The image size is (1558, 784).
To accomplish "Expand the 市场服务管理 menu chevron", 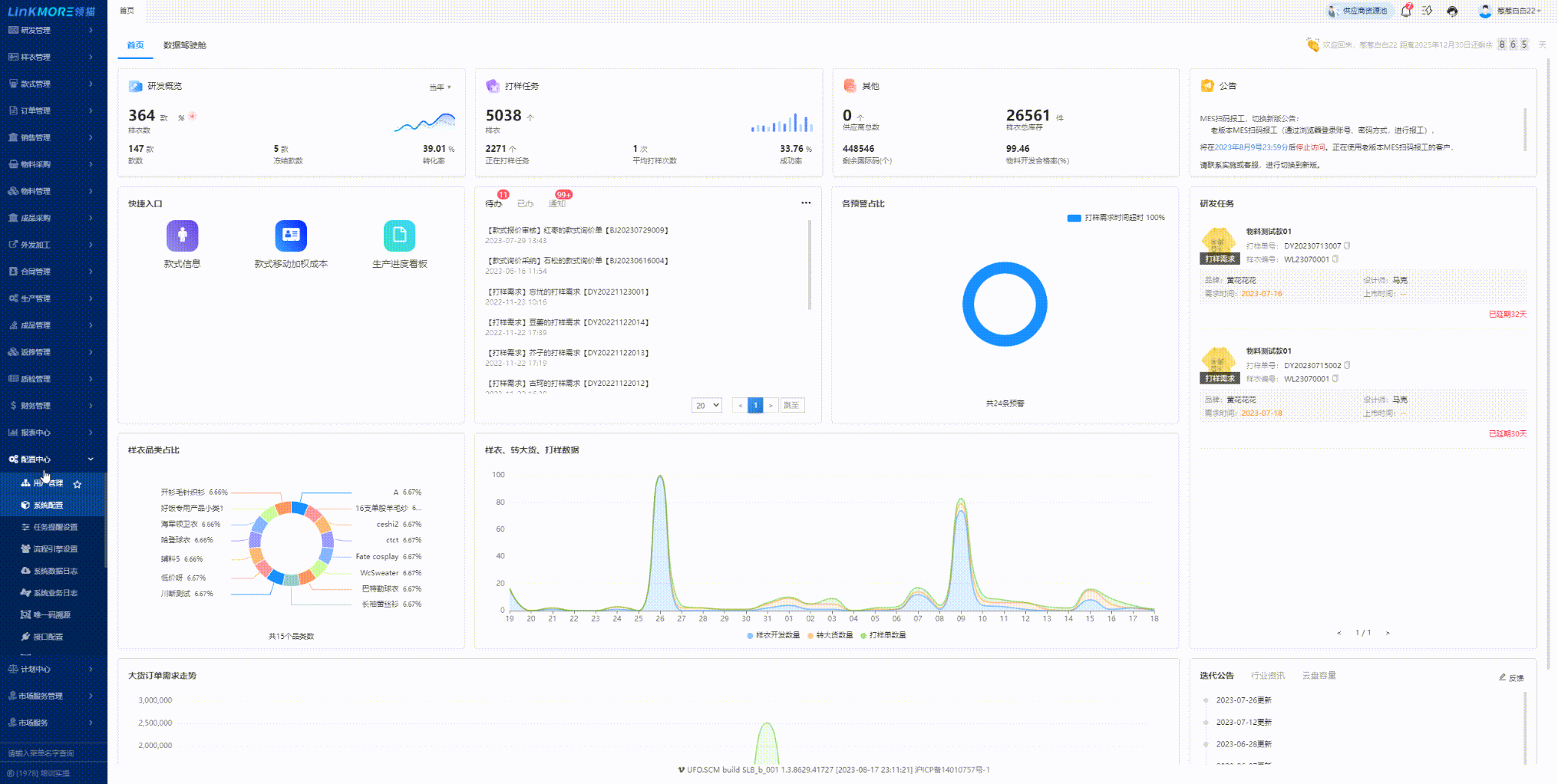I will pyautogui.click(x=91, y=696).
